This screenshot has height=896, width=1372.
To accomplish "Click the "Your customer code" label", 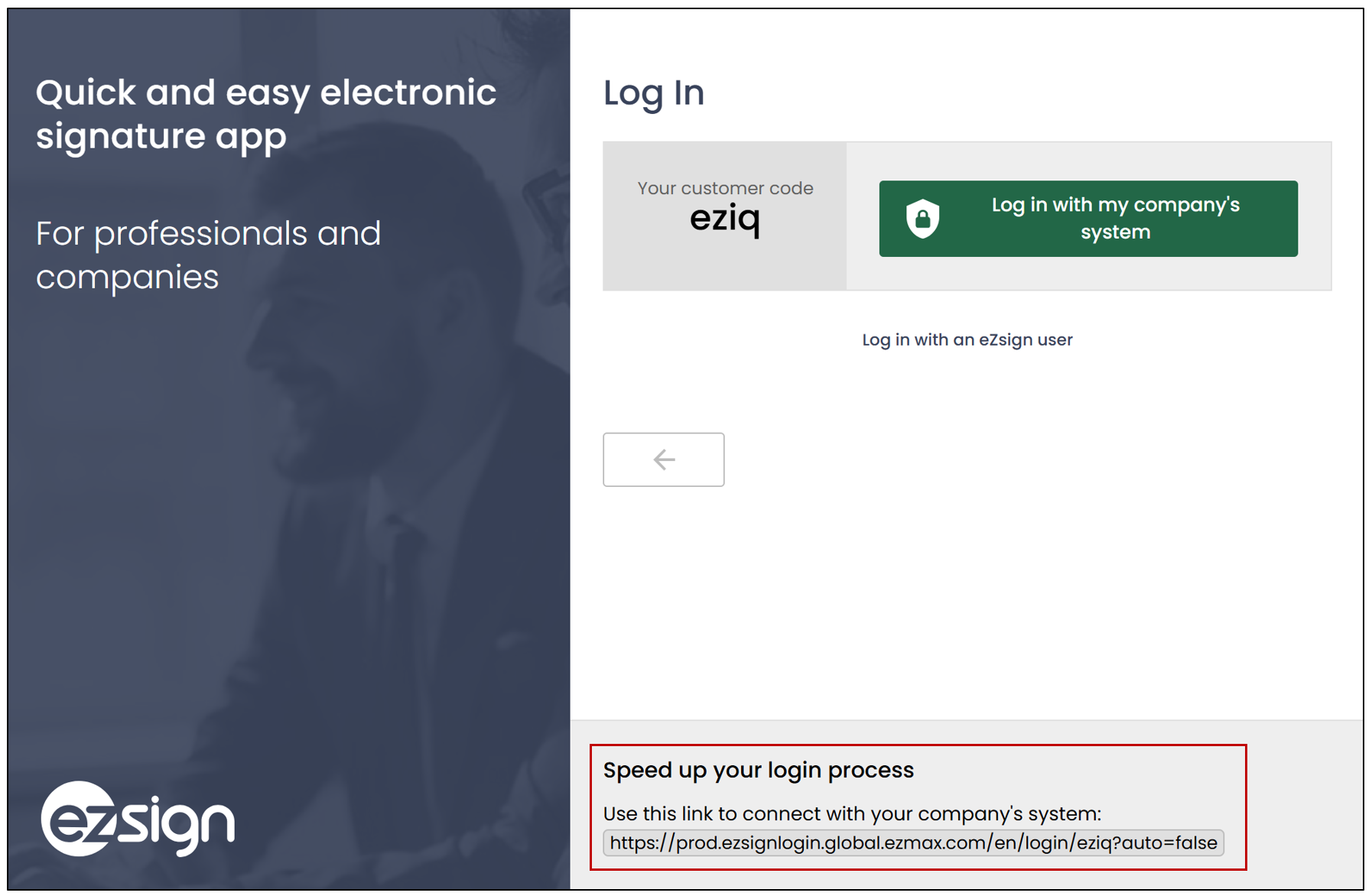I will tap(725, 188).
